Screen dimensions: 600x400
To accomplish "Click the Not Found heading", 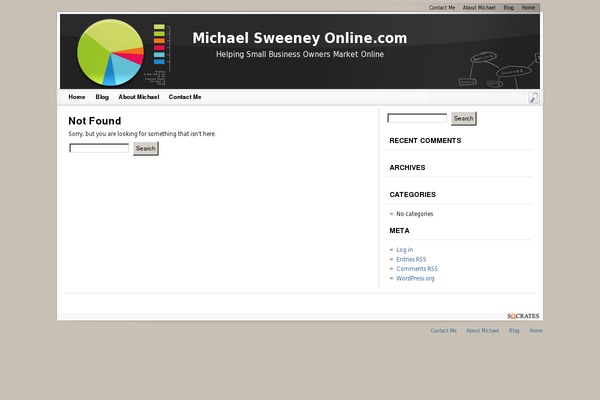I will [95, 121].
